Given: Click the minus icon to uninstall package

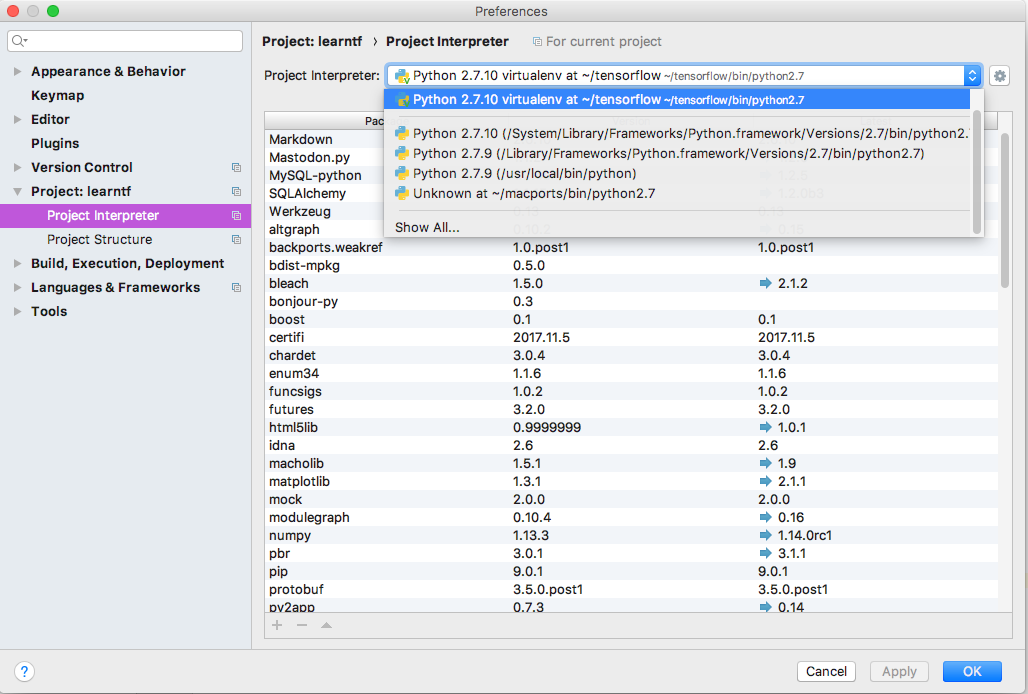Looking at the screenshot, I should pos(302,625).
